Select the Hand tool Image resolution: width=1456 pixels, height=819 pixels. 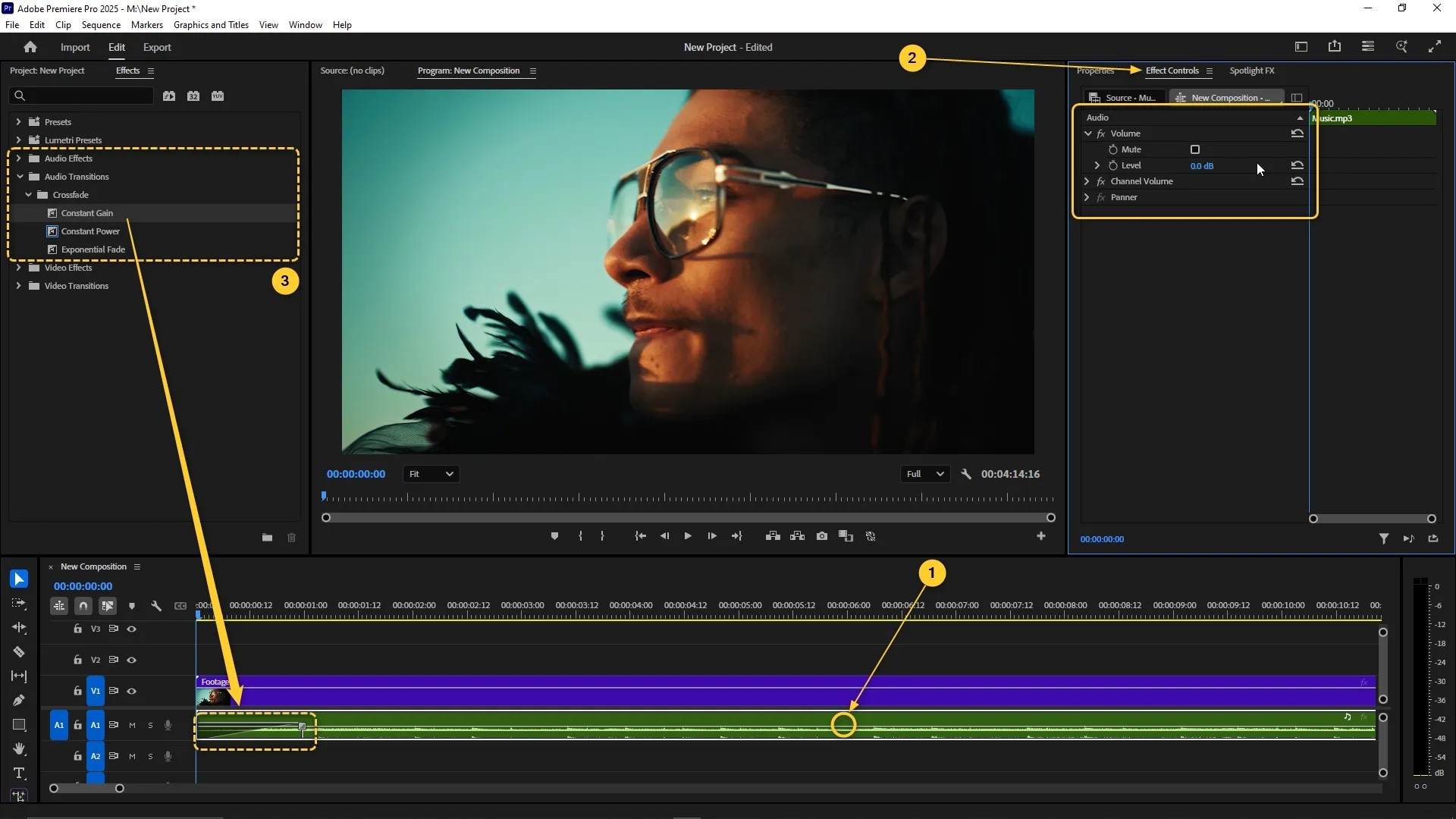pos(19,749)
